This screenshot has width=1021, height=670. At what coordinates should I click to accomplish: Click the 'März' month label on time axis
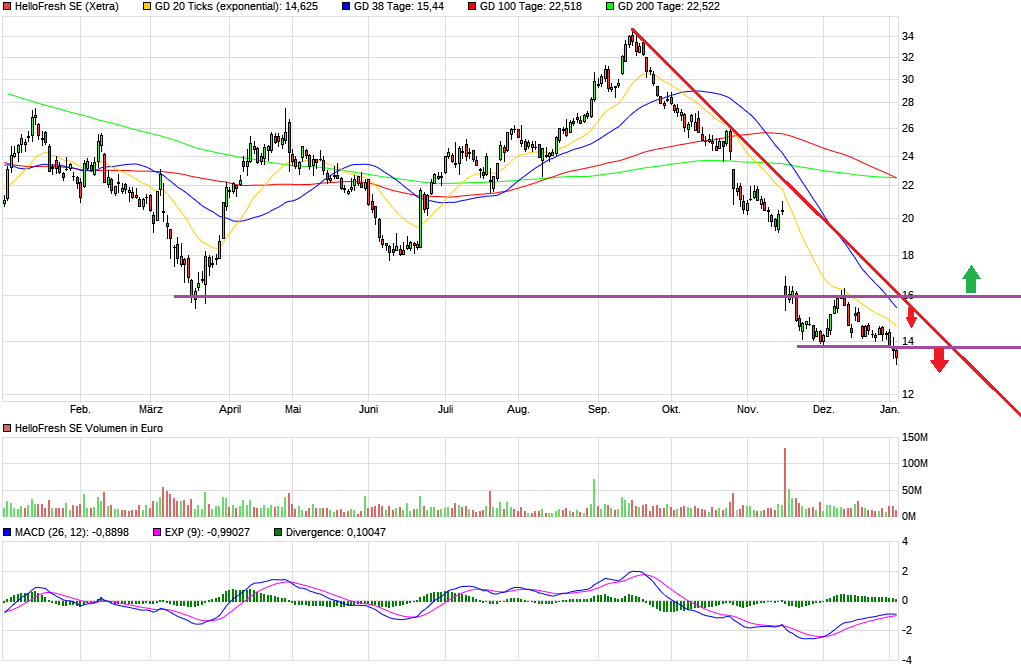pyautogui.click(x=150, y=410)
